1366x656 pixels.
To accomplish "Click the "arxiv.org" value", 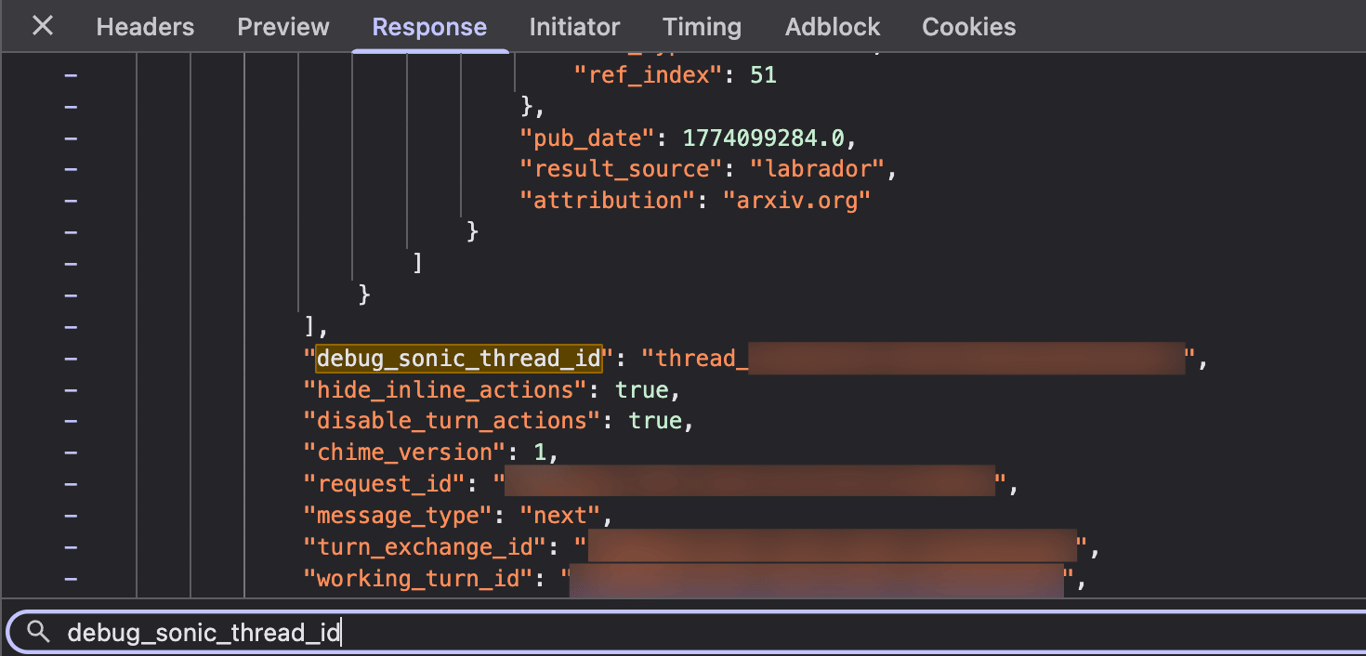I will click(x=797, y=200).
